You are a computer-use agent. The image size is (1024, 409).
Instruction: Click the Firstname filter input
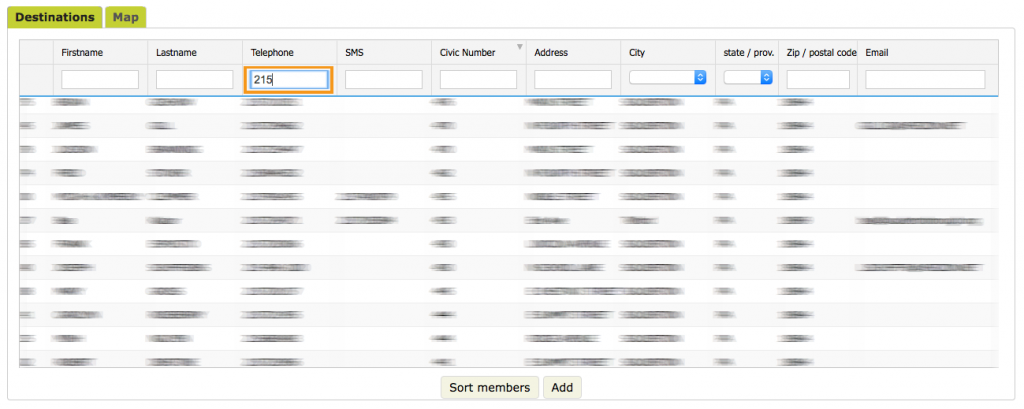(x=100, y=80)
